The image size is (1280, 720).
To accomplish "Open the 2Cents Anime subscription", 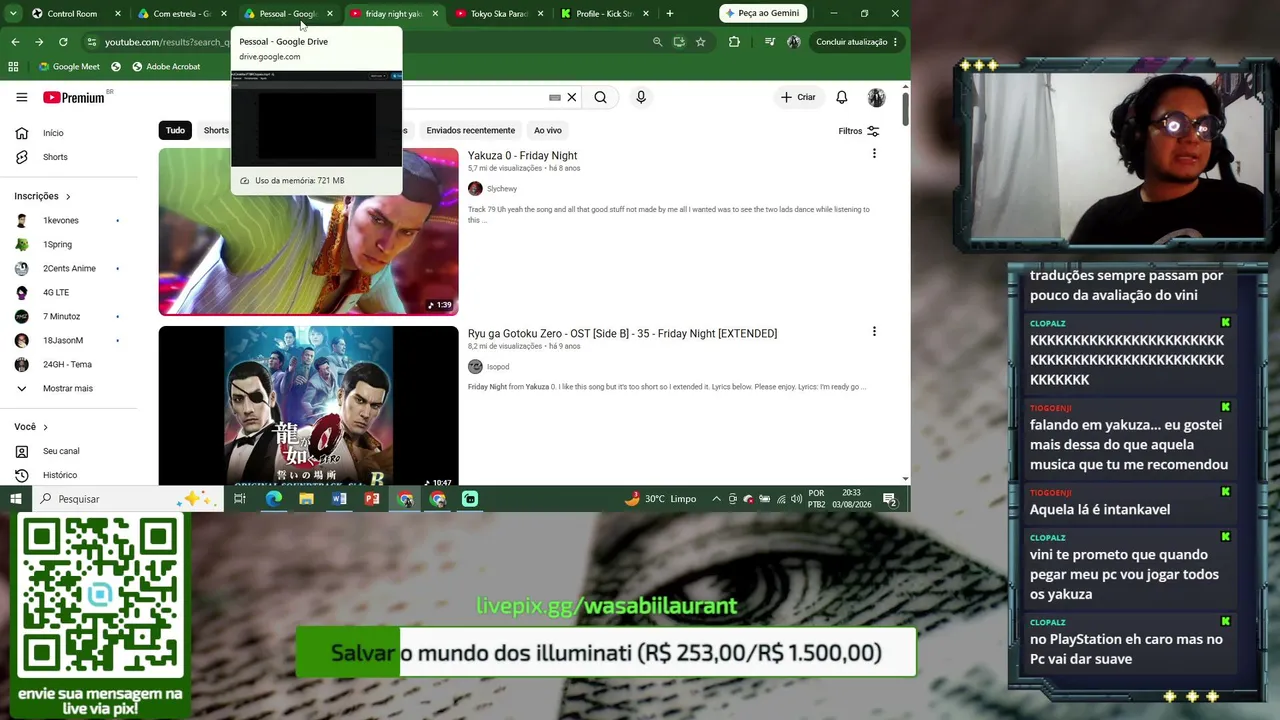I will pos(69,268).
